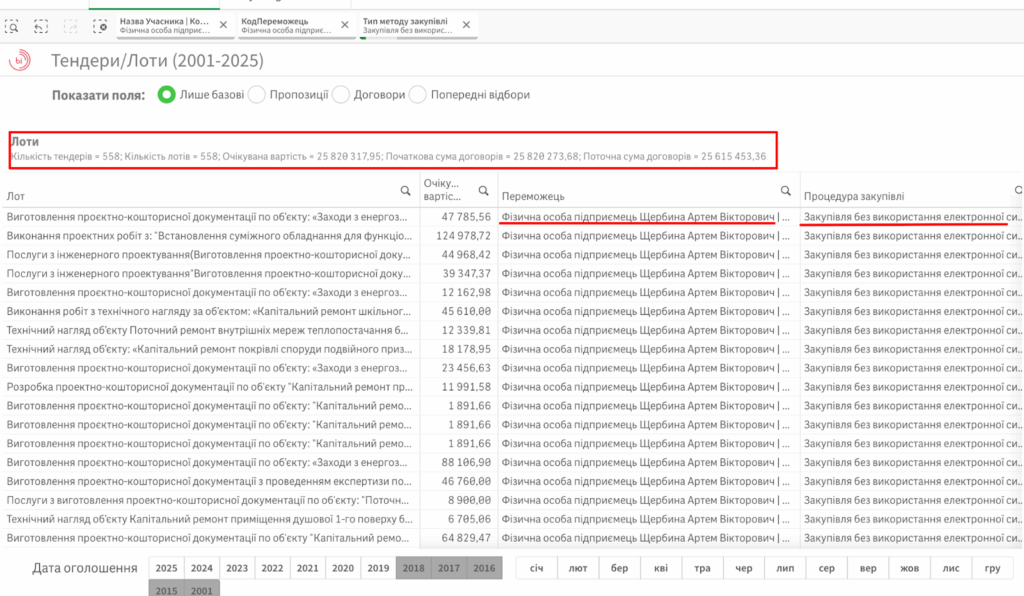Filter by year 2025
Viewport: 1024px width, 596px height.
167,568
